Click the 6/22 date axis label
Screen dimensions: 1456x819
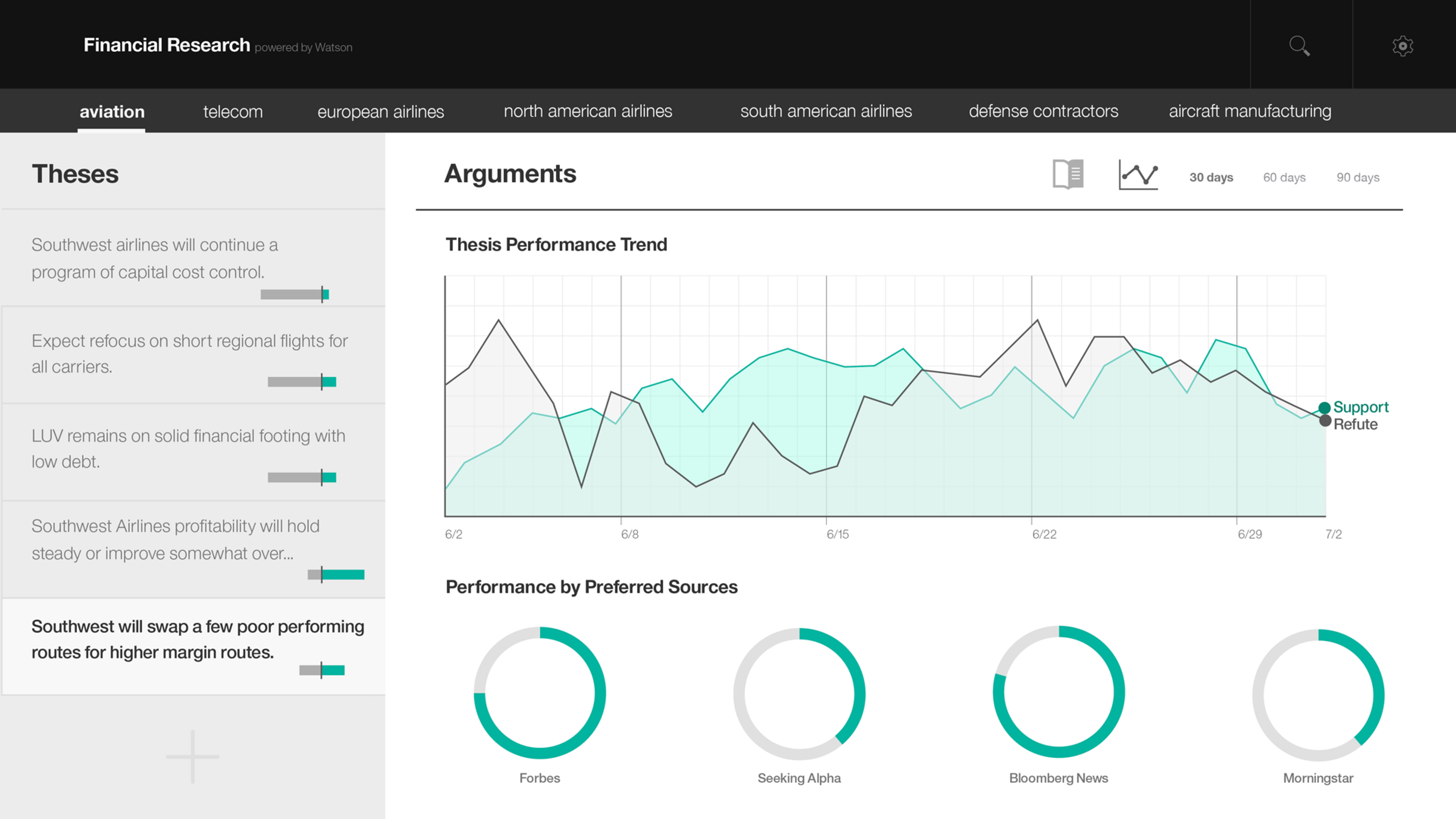[1044, 534]
